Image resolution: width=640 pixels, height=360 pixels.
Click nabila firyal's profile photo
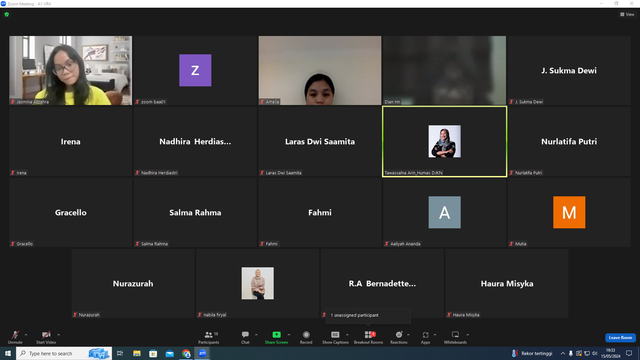click(x=258, y=283)
